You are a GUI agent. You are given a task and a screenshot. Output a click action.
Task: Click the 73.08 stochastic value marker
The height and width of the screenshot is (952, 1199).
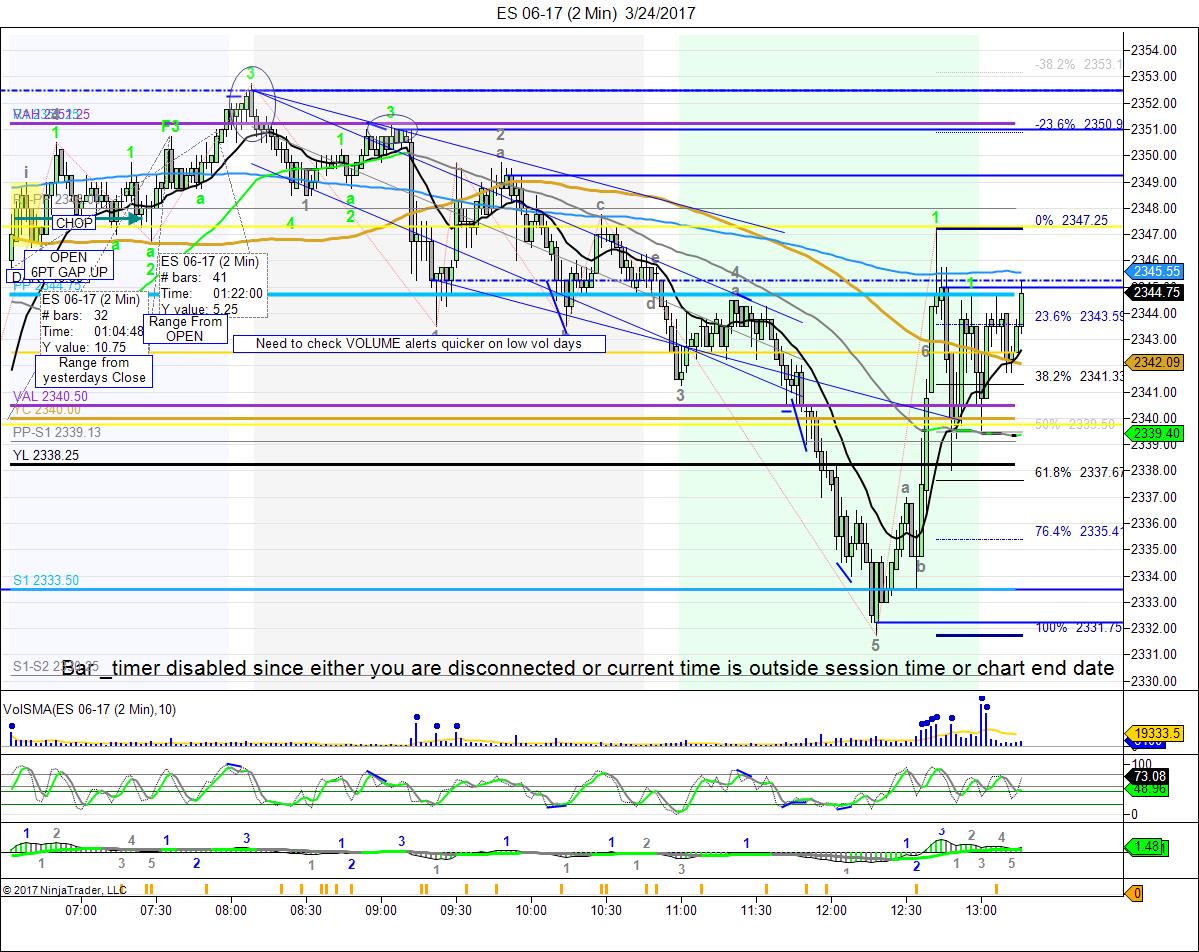tap(1149, 777)
